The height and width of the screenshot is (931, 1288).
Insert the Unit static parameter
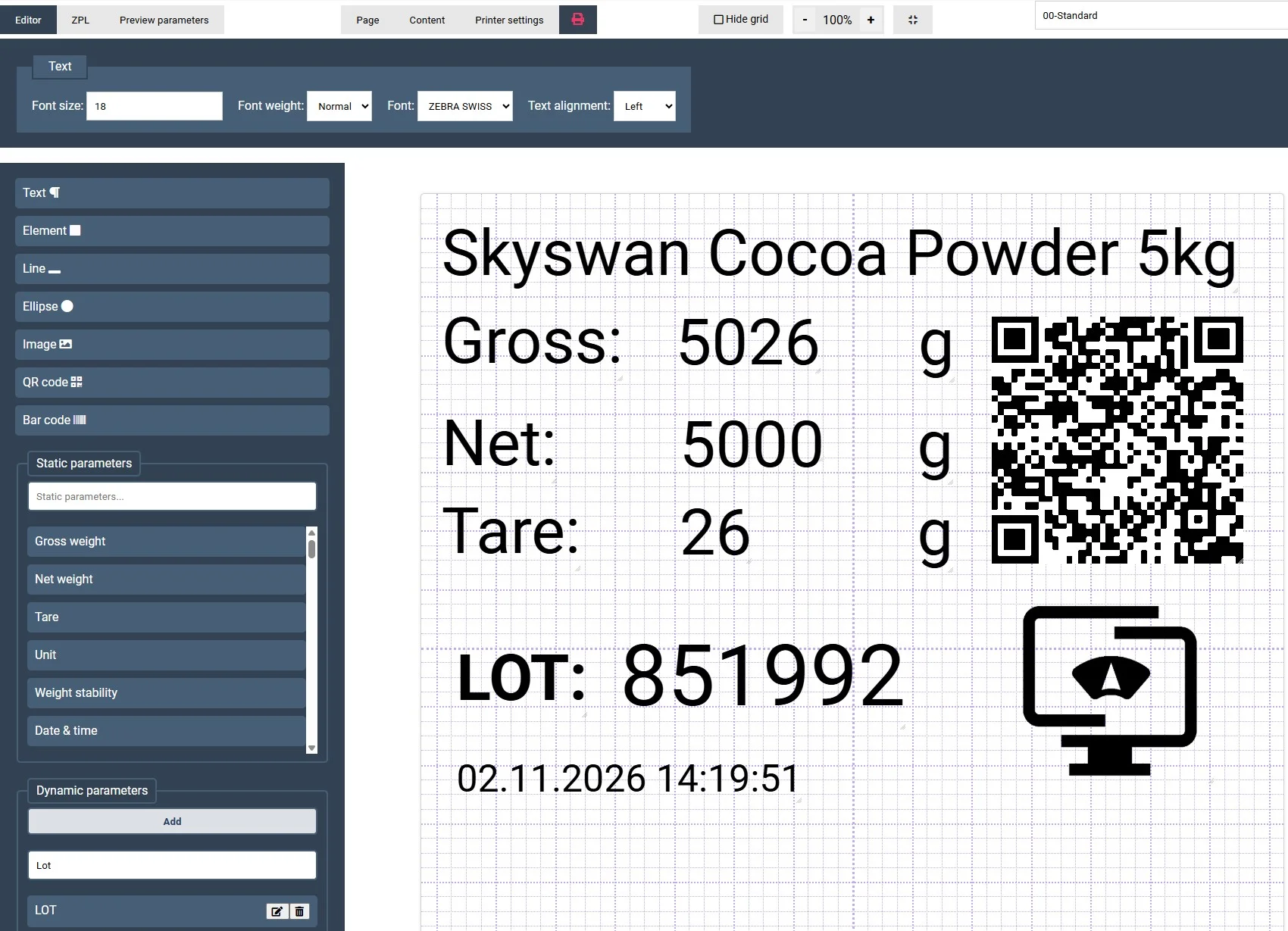pyautogui.click(x=166, y=655)
